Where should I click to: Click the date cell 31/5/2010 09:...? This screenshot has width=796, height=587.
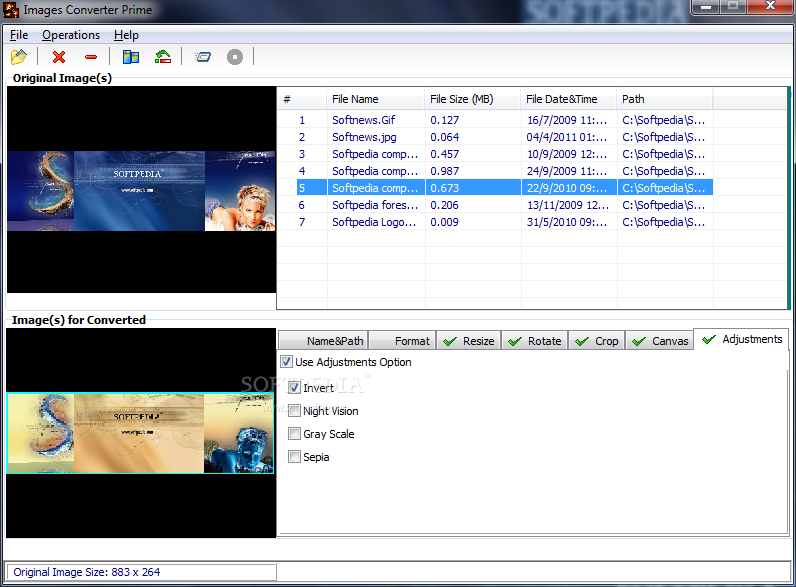click(567, 222)
